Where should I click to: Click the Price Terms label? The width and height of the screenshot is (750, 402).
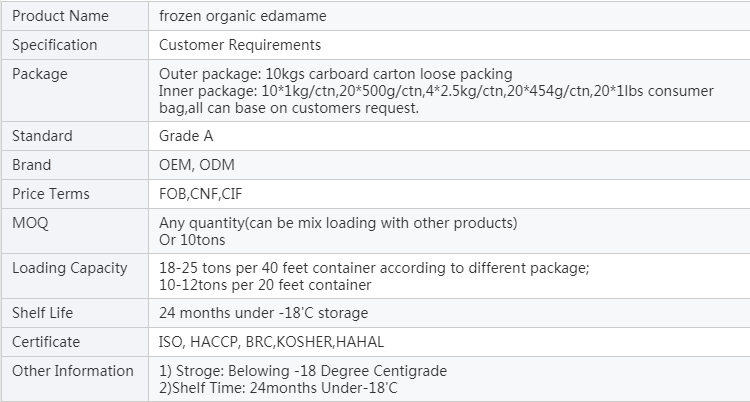51,194
